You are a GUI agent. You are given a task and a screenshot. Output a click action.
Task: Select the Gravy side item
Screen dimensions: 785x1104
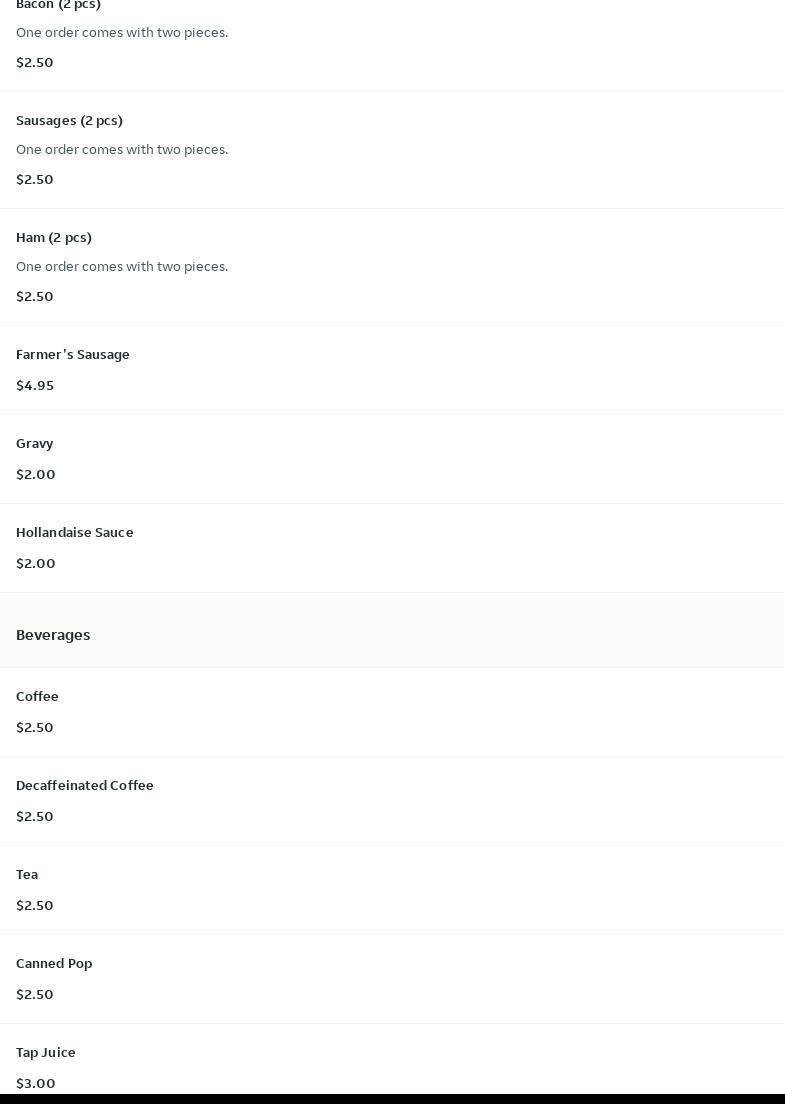35,444
